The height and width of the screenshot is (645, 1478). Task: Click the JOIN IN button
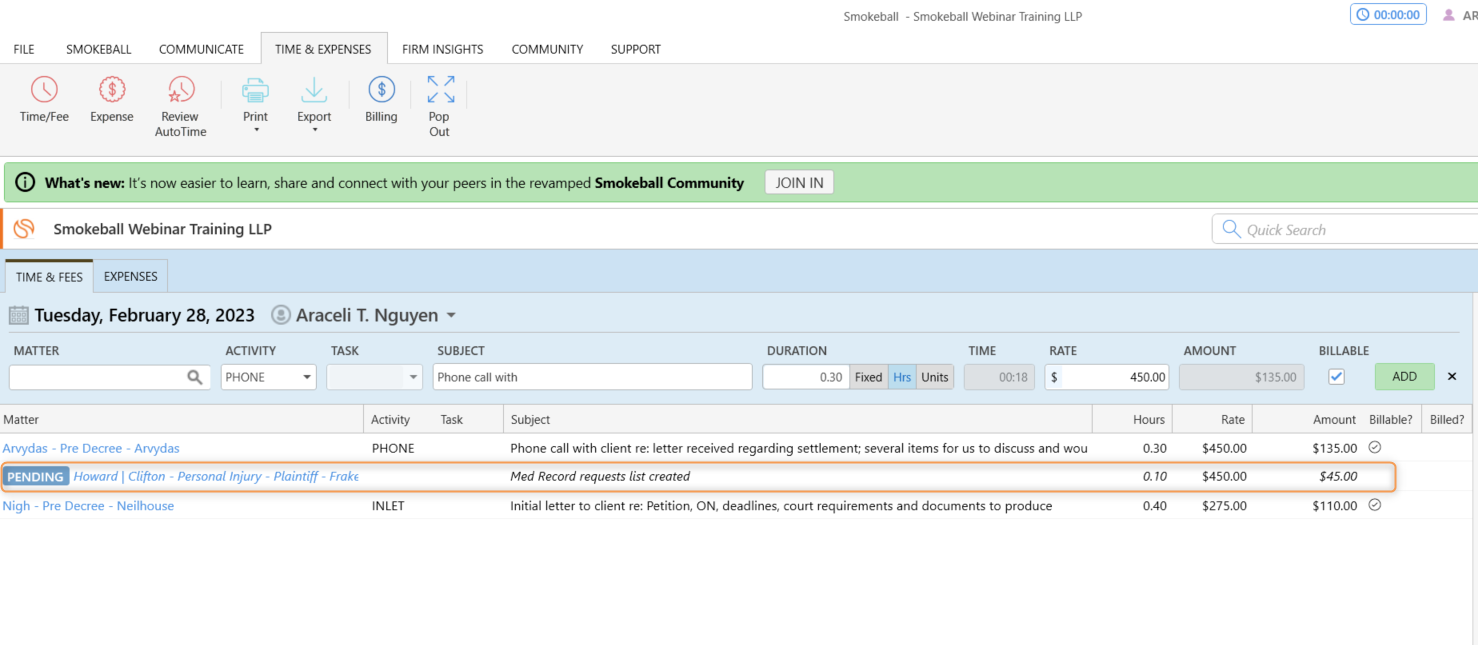point(800,183)
